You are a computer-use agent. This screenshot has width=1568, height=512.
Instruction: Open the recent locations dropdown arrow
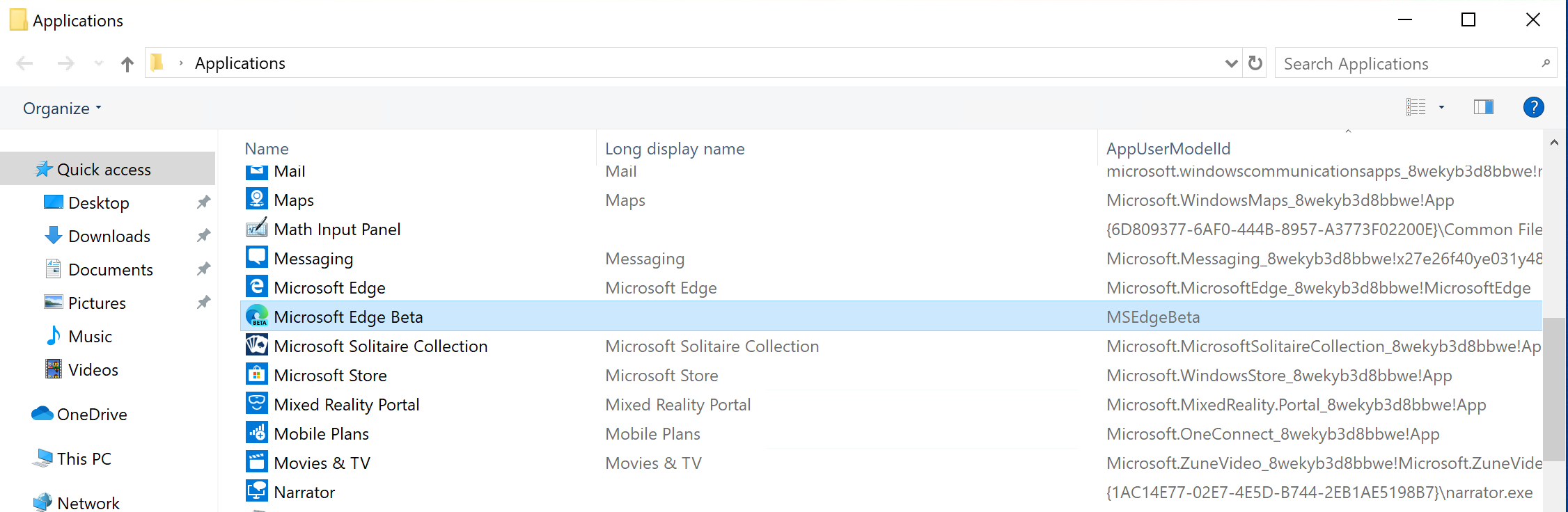pos(99,64)
